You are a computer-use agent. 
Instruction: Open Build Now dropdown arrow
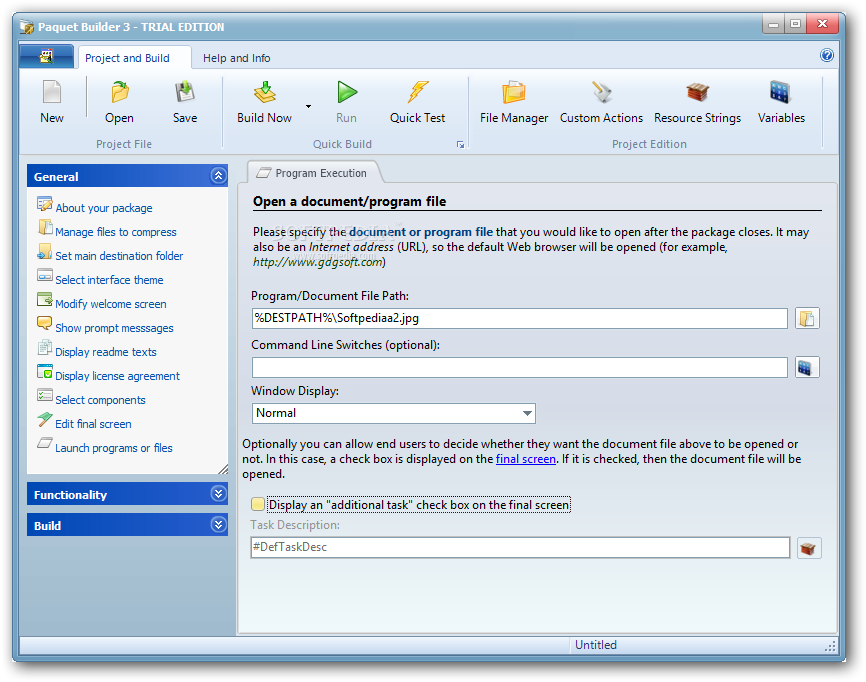click(308, 106)
